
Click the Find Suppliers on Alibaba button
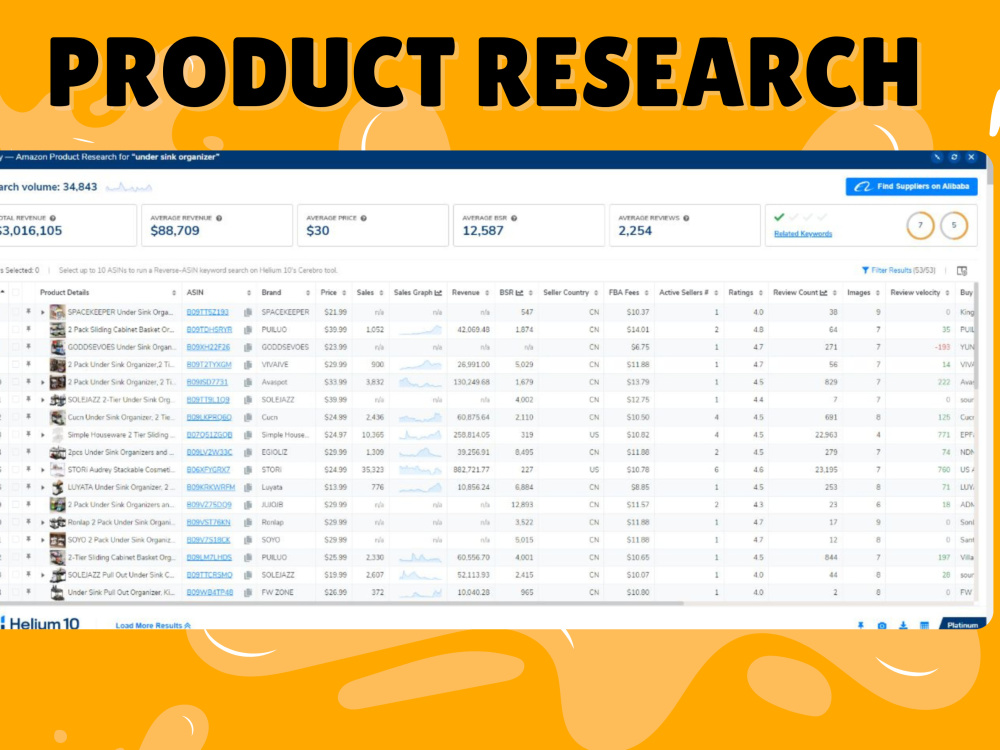coord(911,186)
